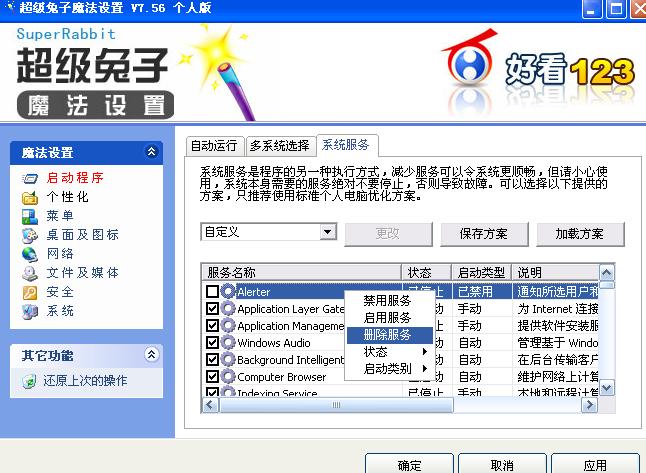Expand the 启动类别 submenu
This screenshot has width=646, height=473.
coord(390,369)
